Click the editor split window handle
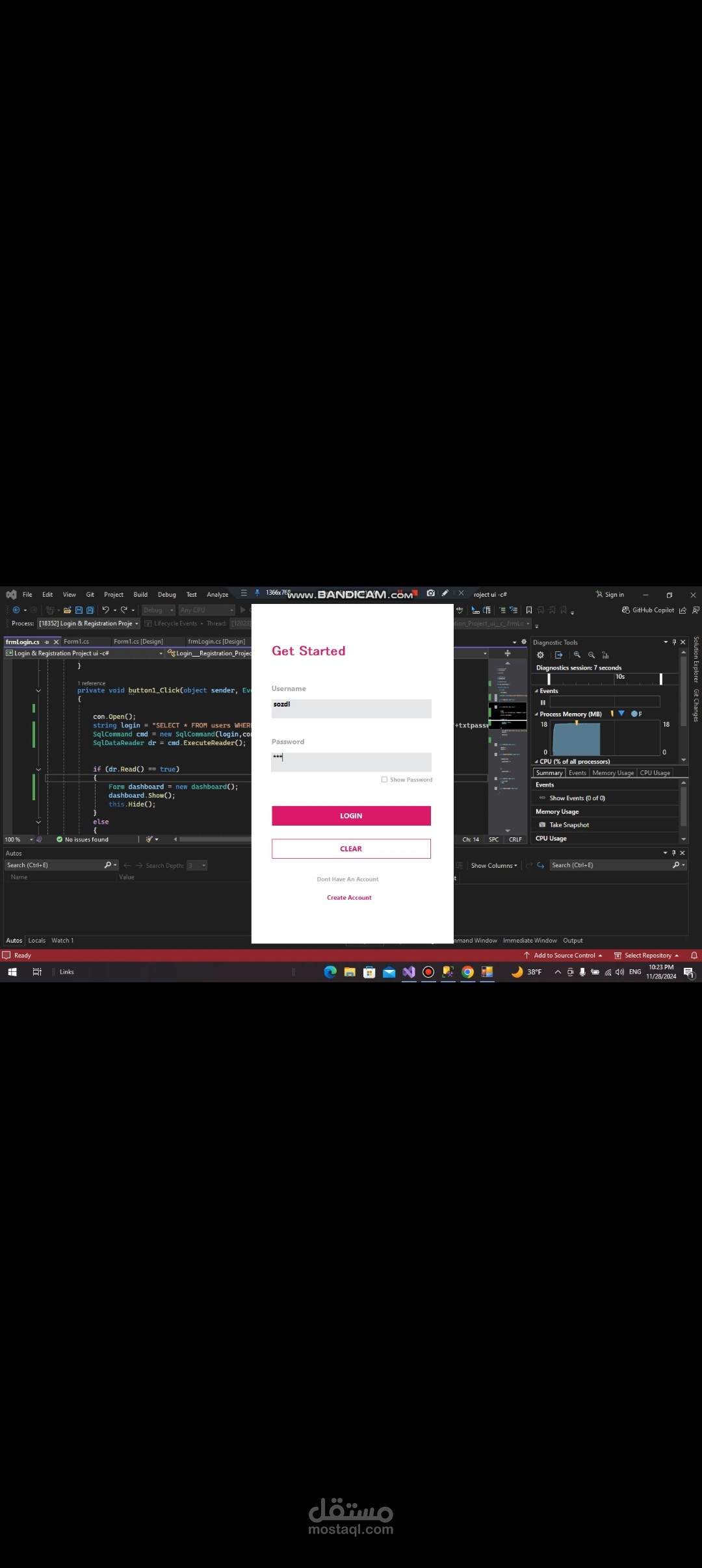702x1568 pixels. [508, 653]
